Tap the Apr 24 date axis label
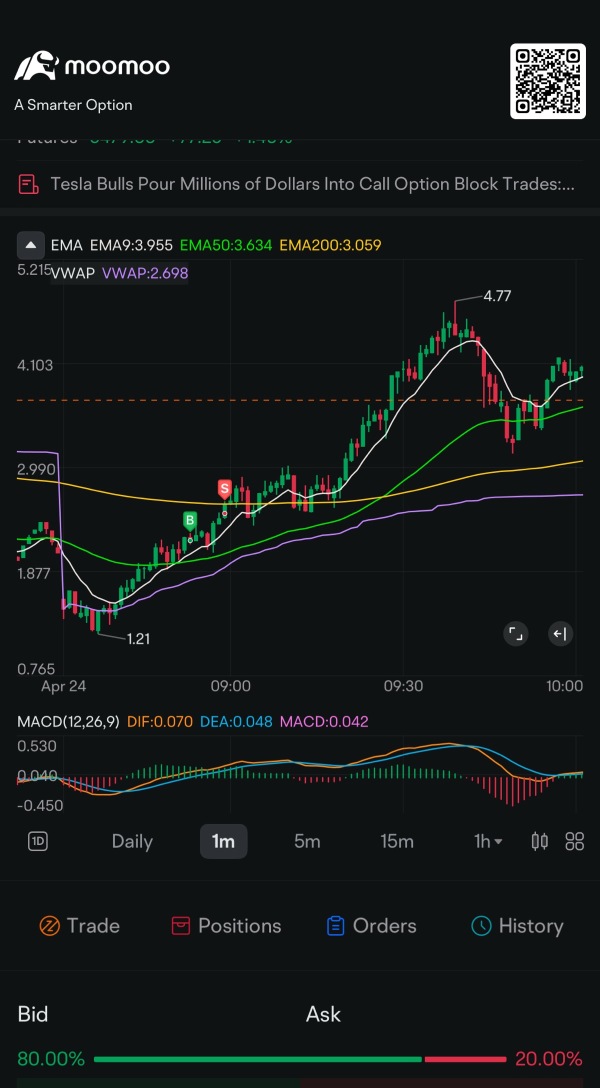Screen dimensions: 600x1088 pyautogui.click(x=63, y=686)
